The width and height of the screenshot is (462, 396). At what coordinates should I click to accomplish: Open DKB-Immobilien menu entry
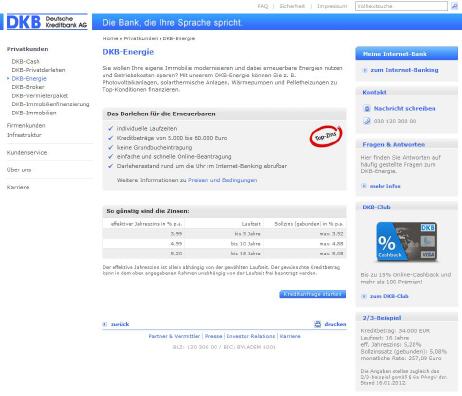coord(34,113)
